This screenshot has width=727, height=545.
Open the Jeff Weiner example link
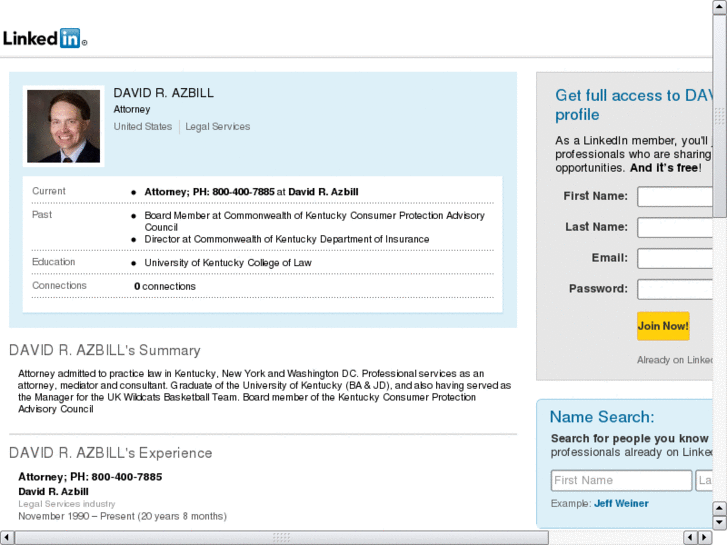click(621, 503)
